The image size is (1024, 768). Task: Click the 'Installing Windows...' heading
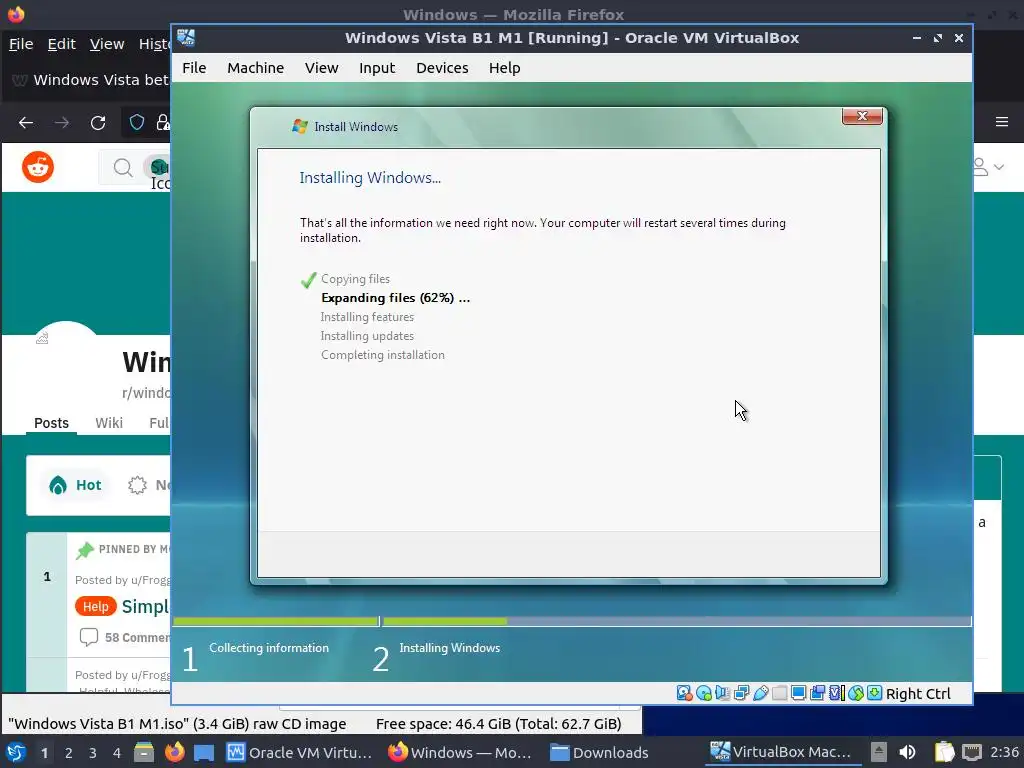pyautogui.click(x=370, y=178)
